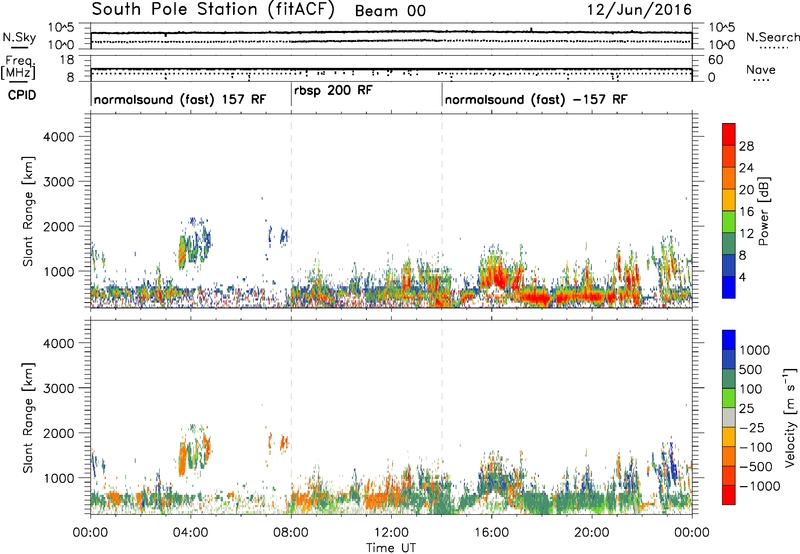Click the 'South Pole Station (fitACF)' title
Screen dimensions: 800x554
click(x=213, y=10)
